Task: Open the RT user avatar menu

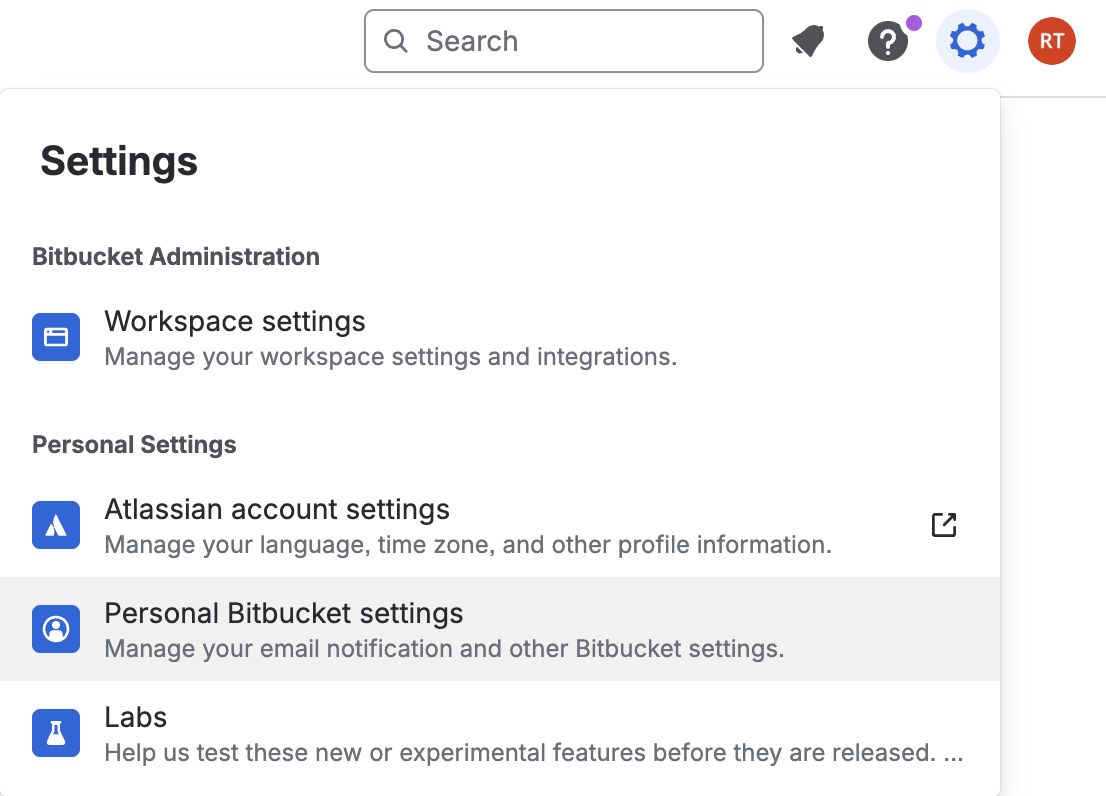Action: point(1051,42)
